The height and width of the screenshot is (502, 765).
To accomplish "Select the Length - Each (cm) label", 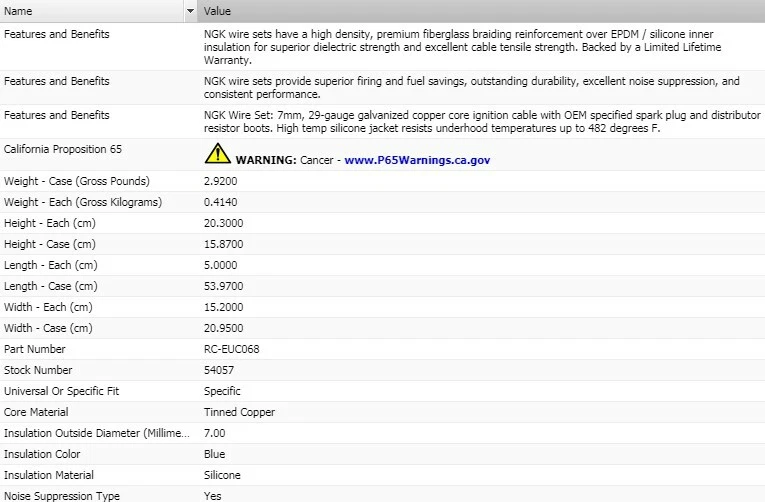I will tap(51, 265).
